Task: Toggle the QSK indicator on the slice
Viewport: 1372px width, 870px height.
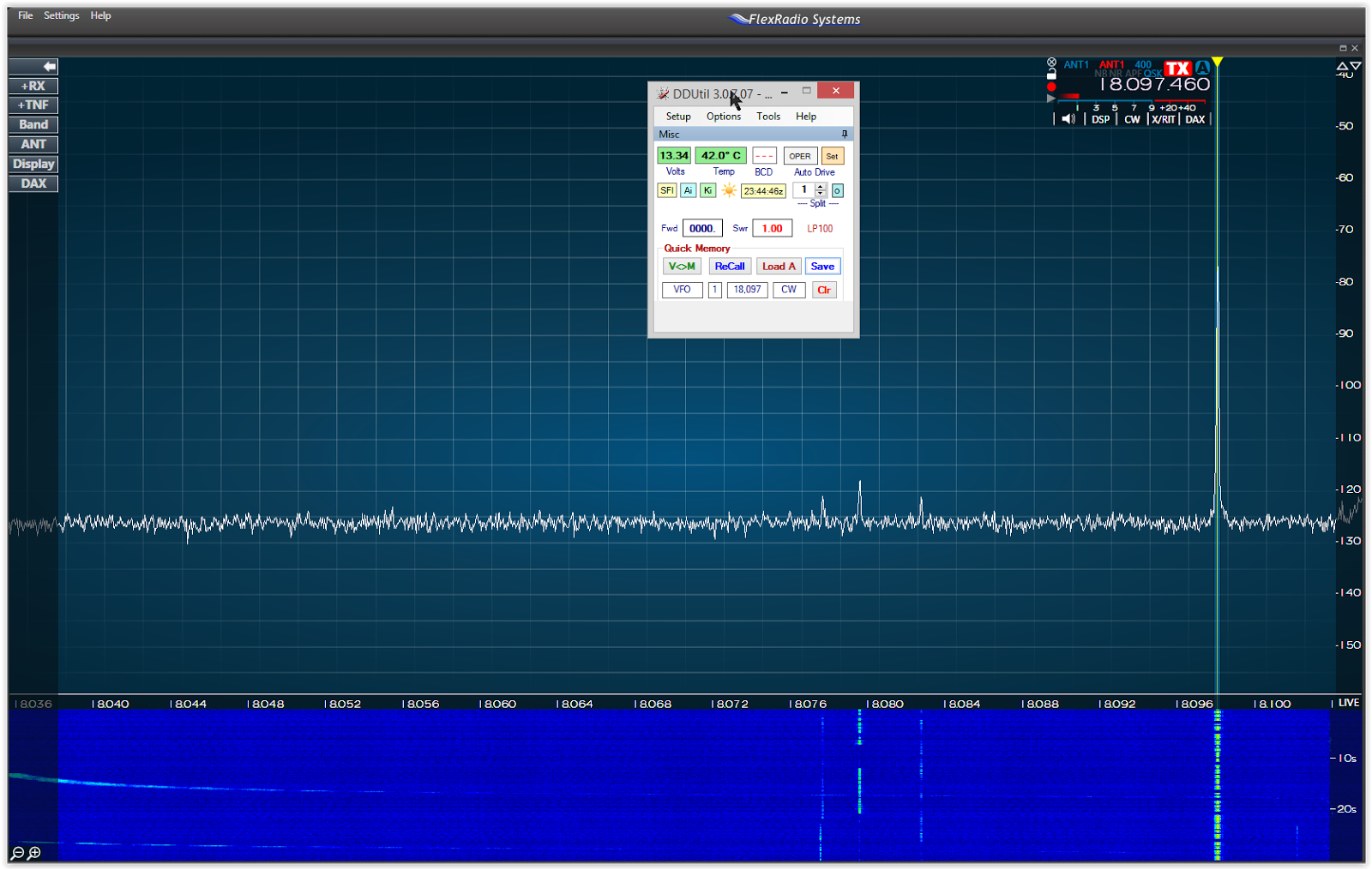Action: [x=1153, y=74]
